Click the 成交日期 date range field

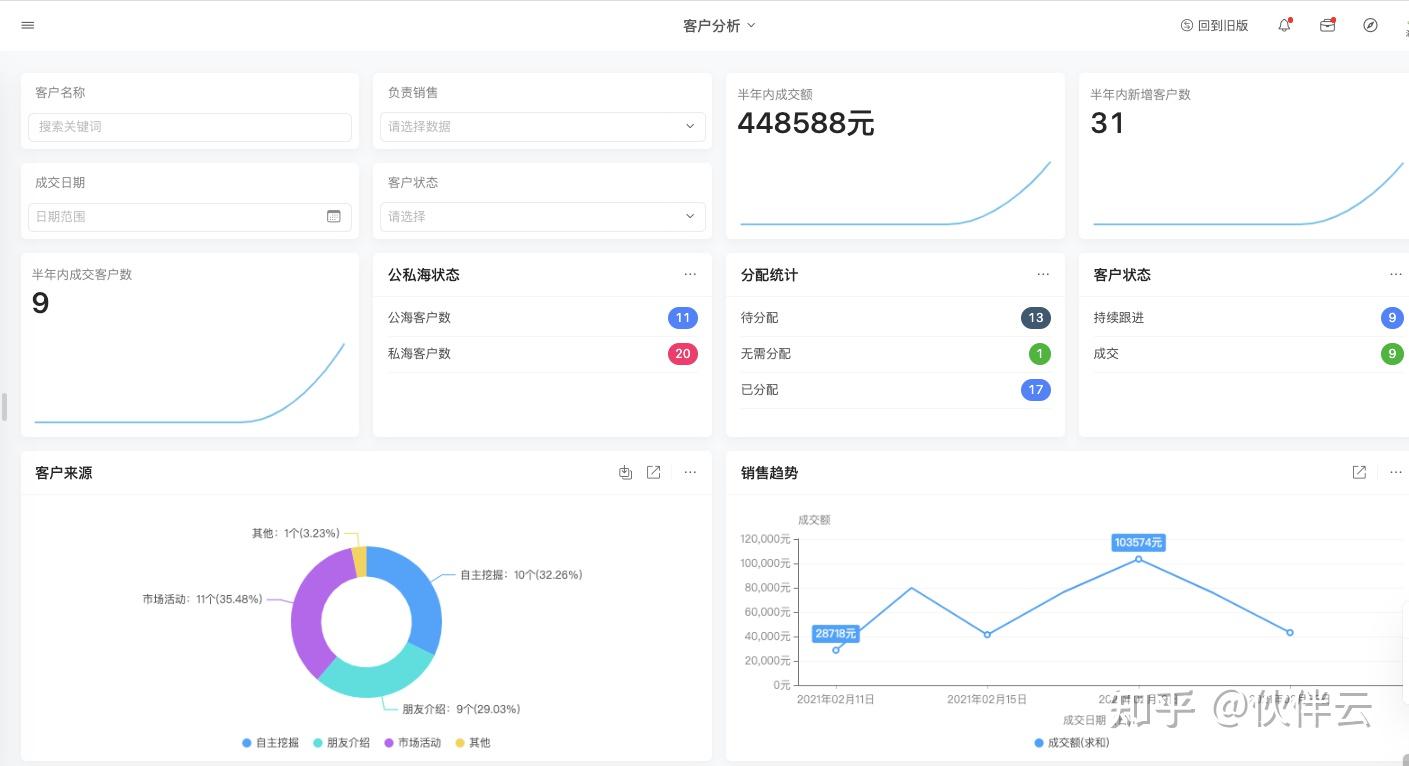click(x=190, y=216)
